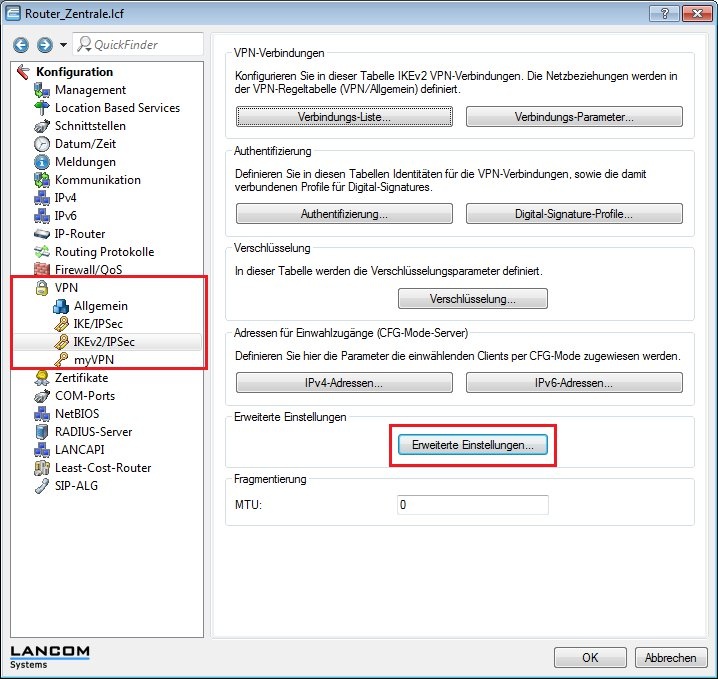Select the RADIUS-Server icon

coord(41,432)
